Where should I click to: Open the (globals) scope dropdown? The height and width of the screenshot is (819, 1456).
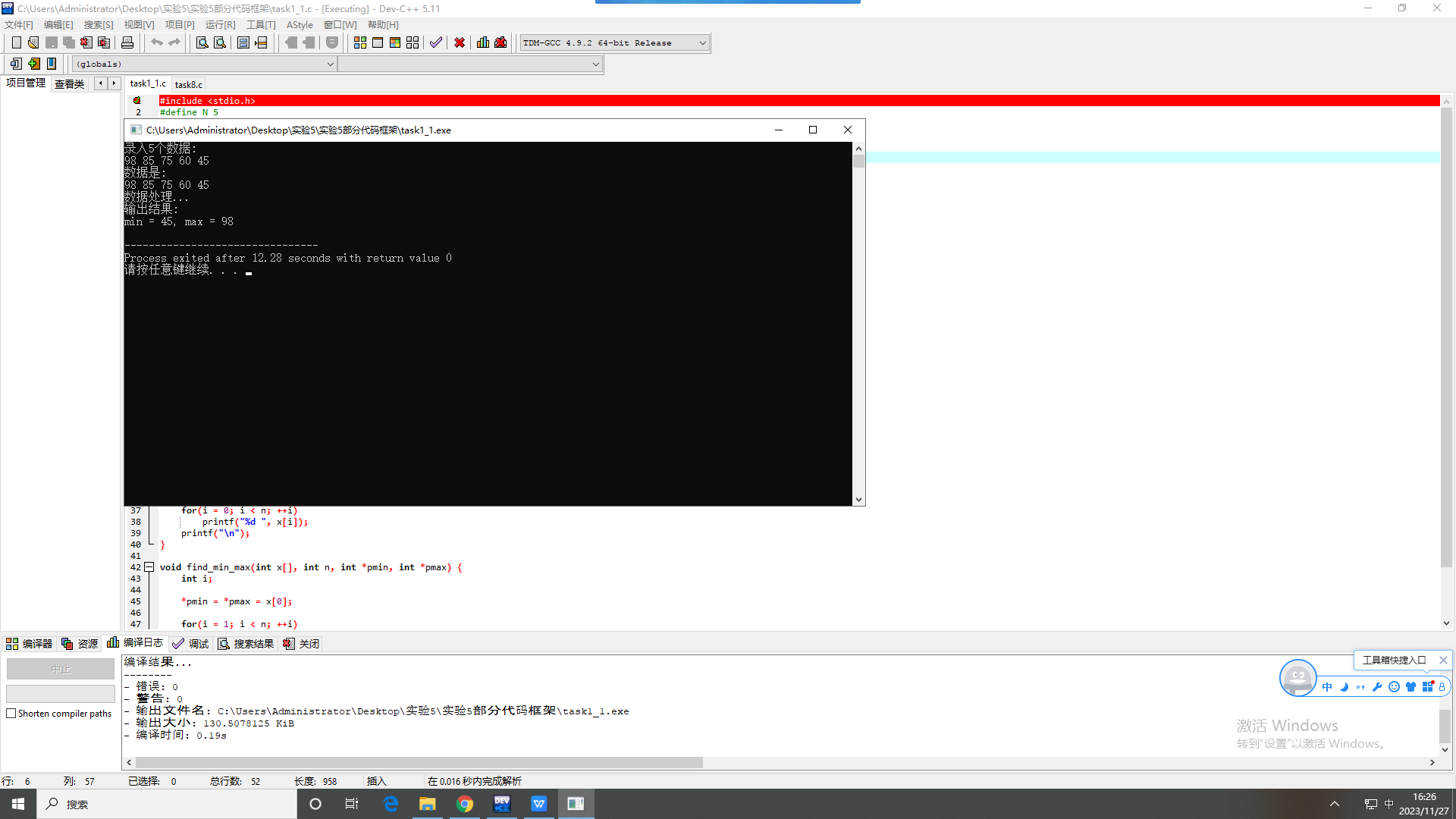click(x=330, y=64)
